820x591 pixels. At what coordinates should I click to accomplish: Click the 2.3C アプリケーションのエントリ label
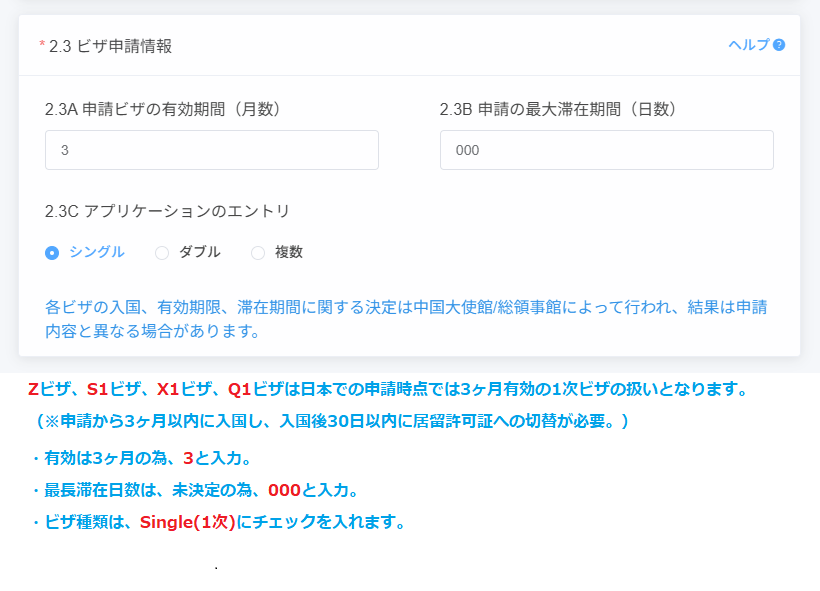[167, 211]
